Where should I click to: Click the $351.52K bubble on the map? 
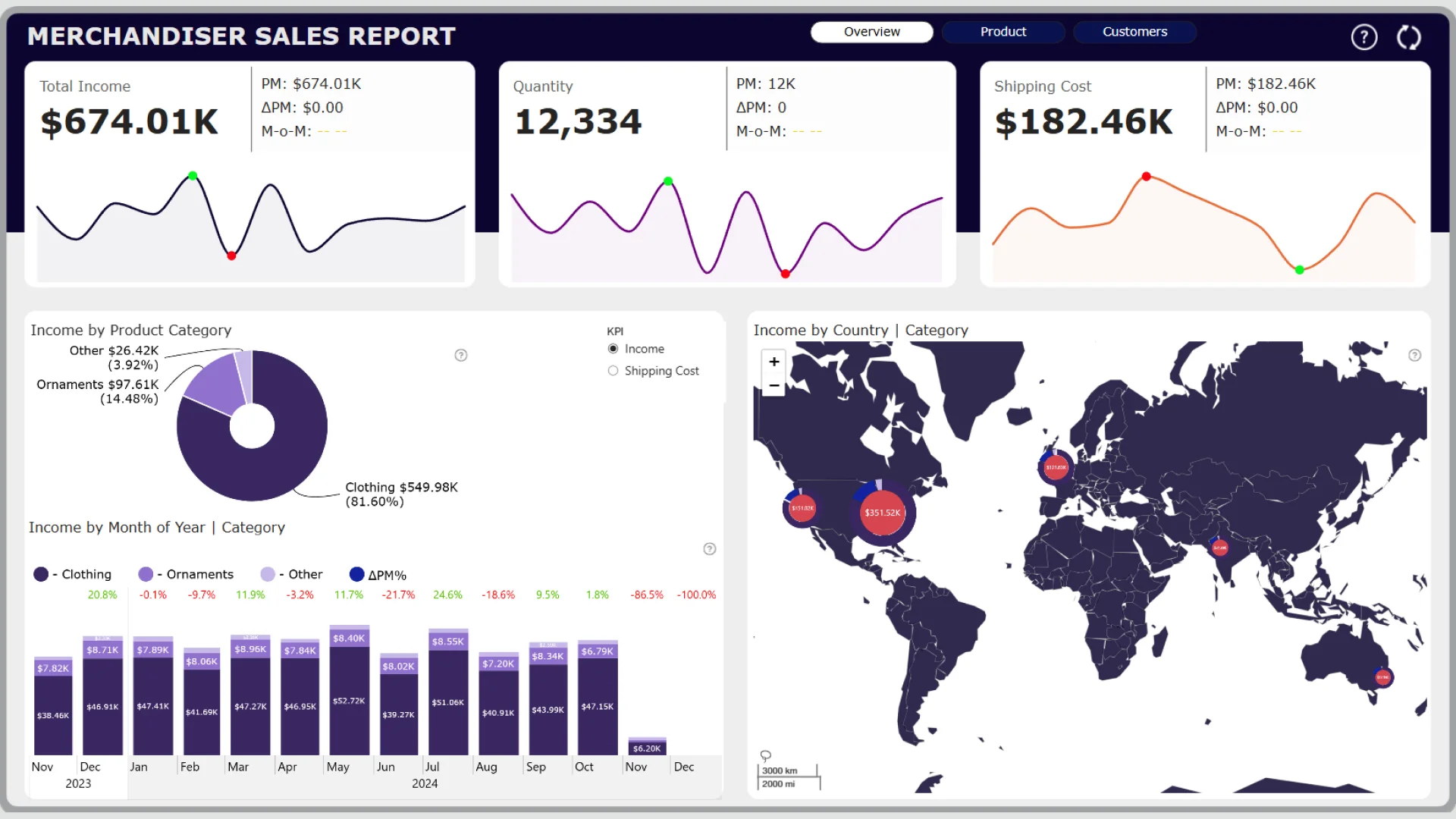(883, 513)
